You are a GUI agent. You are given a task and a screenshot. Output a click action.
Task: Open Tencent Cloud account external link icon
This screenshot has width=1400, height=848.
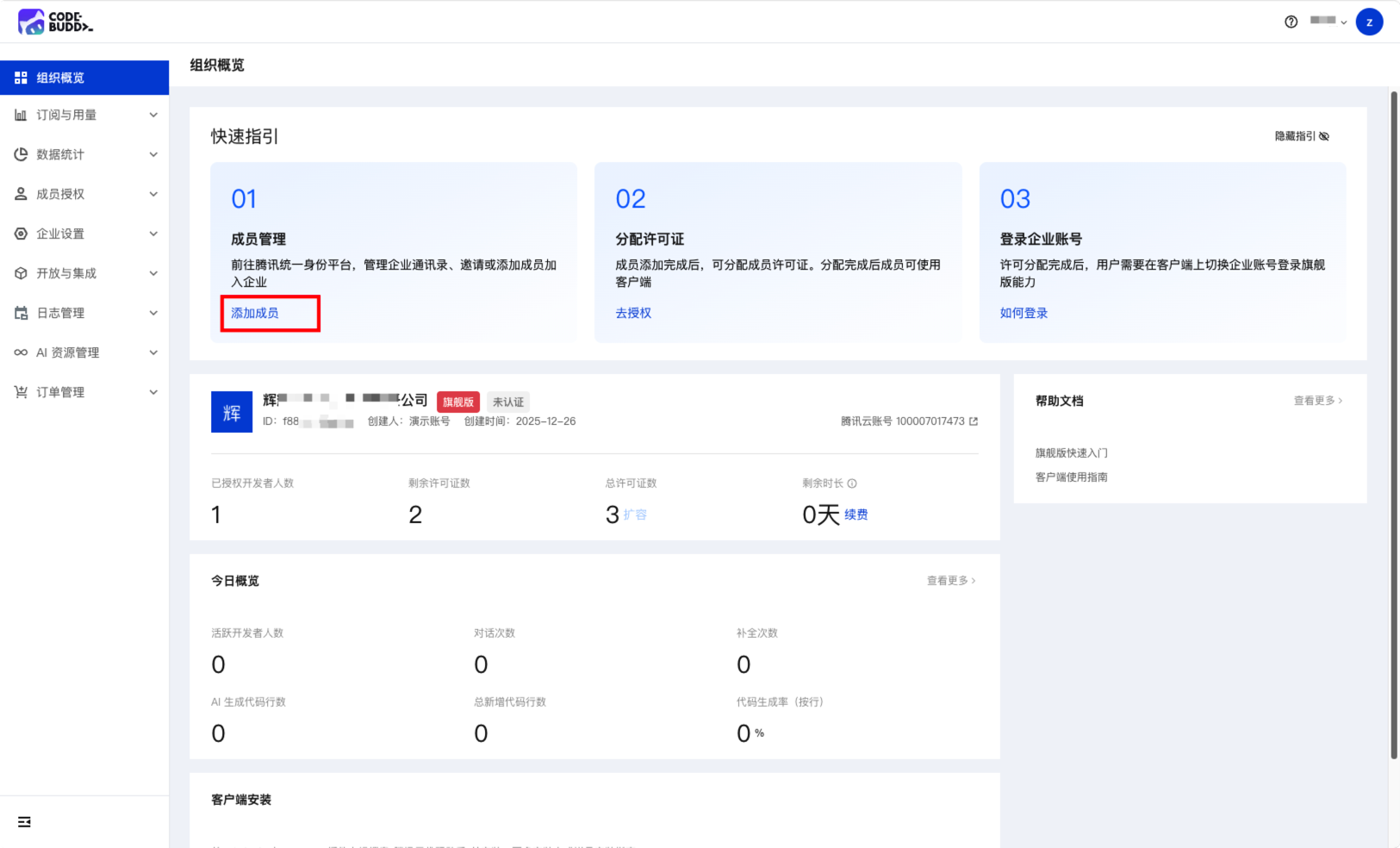tap(974, 421)
